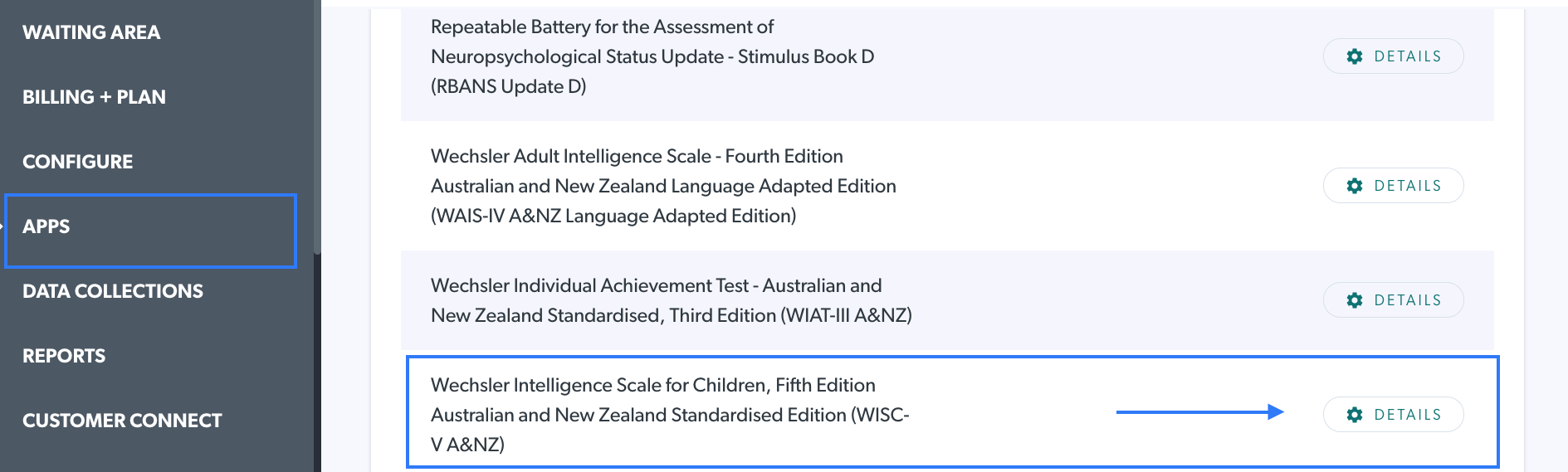Navigate to Reports
This screenshot has height=472, width=1568.
64,356
